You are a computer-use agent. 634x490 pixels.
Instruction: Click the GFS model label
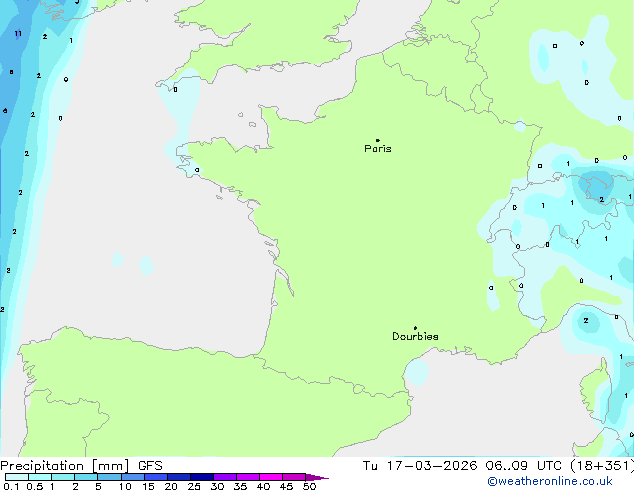point(150,466)
